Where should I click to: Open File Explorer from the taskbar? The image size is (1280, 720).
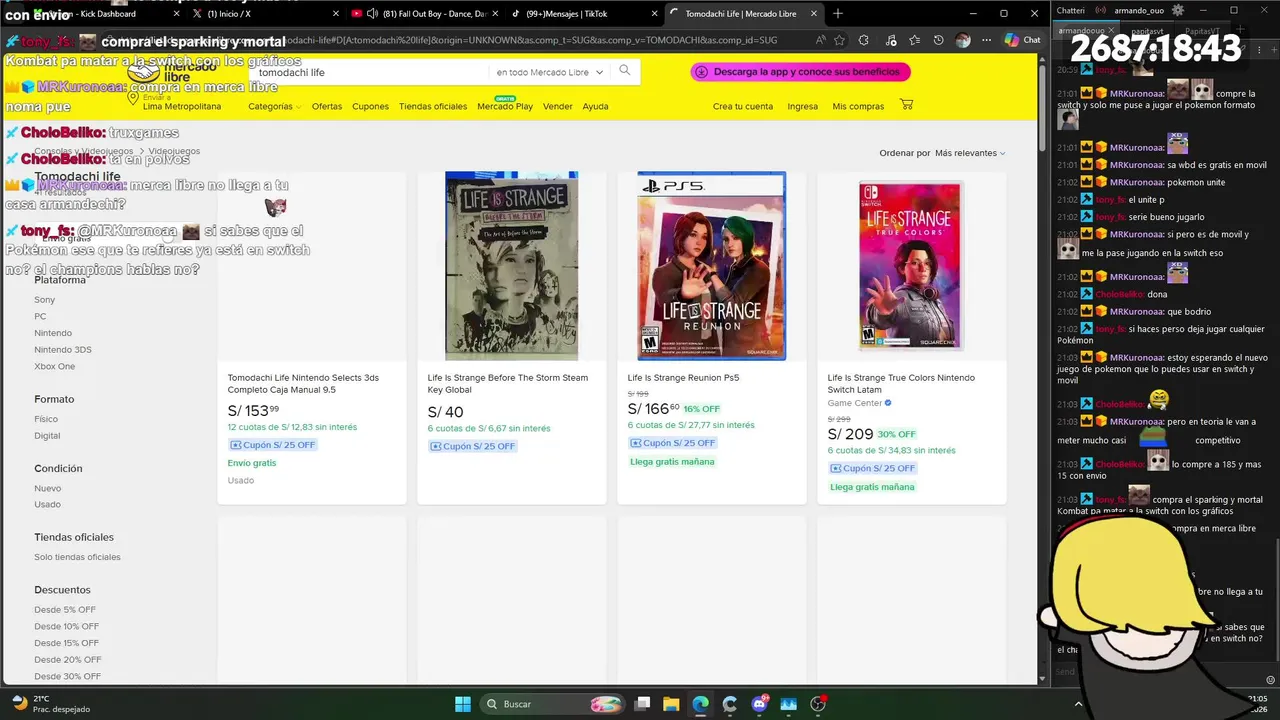coord(672,704)
